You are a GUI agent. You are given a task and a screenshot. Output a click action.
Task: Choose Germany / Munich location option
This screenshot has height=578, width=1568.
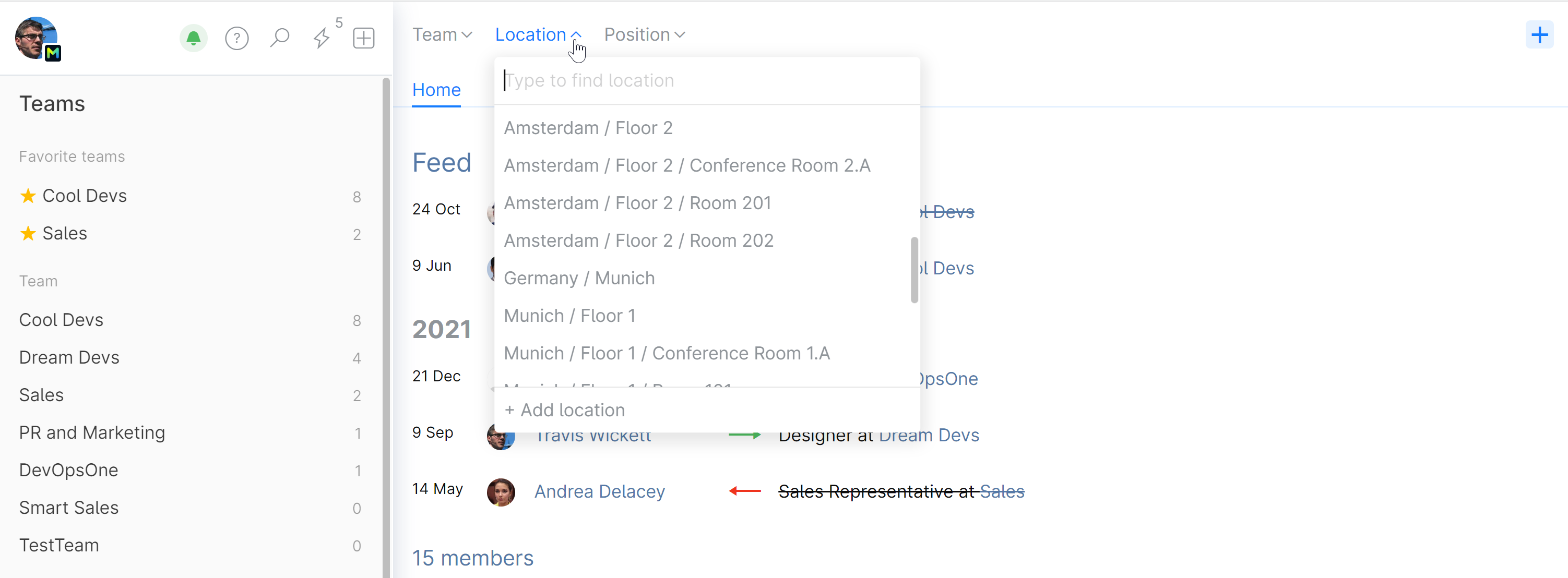pyautogui.click(x=579, y=278)
